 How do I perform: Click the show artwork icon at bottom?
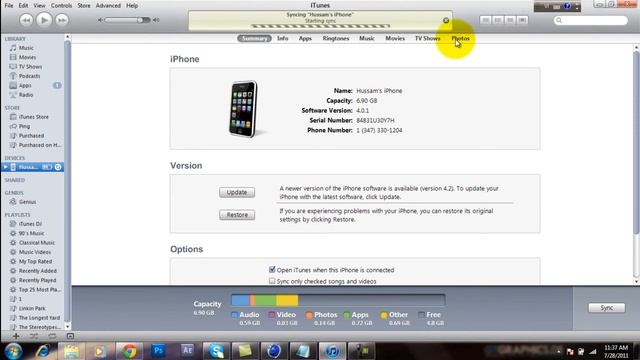tap(70, 336)
